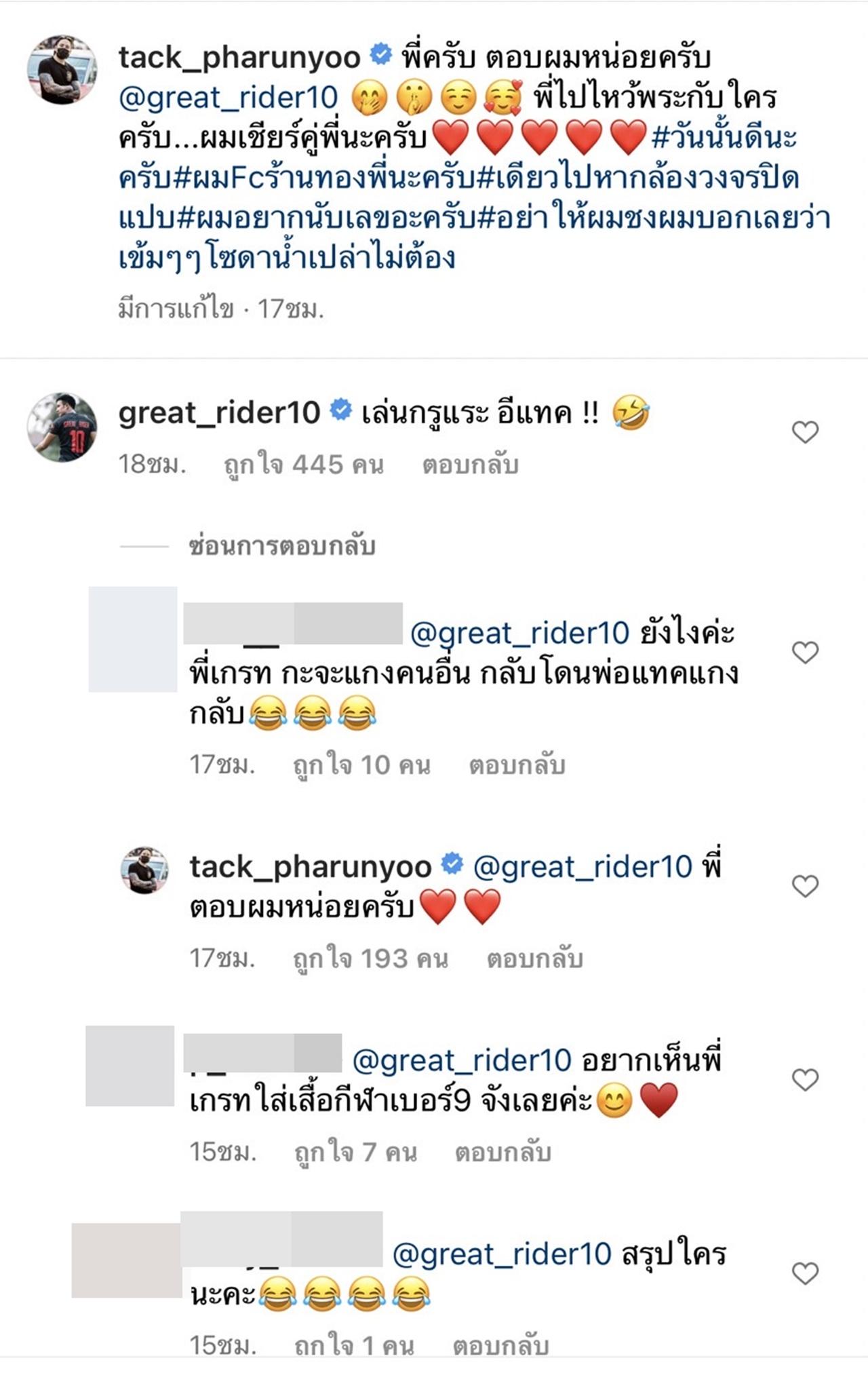
Task: Reply to great_rider10's comment with "ตอบกลับ"
Action: (471, 465)
